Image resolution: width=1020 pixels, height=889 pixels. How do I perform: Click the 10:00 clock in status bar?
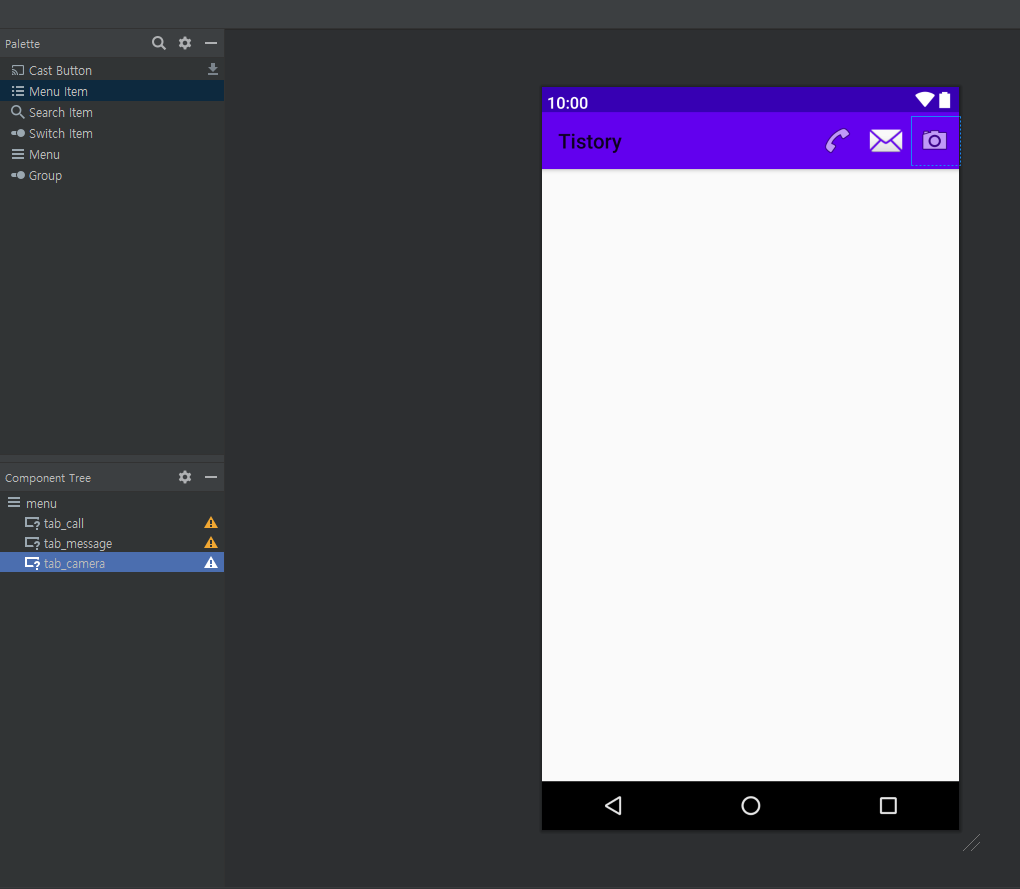pyautogui.click(x=567, y=103)
